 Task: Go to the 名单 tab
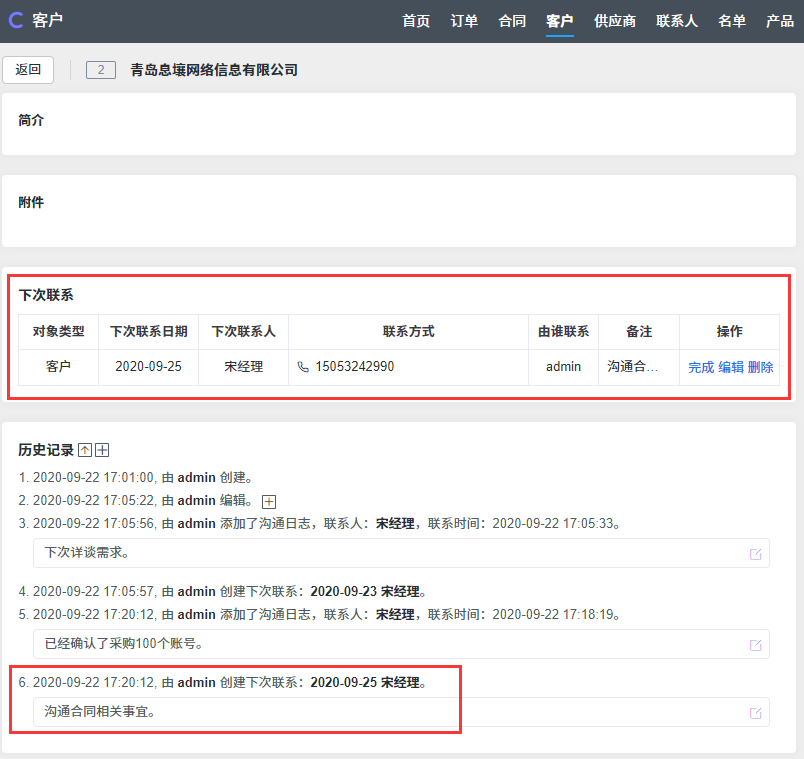[732, 21]
